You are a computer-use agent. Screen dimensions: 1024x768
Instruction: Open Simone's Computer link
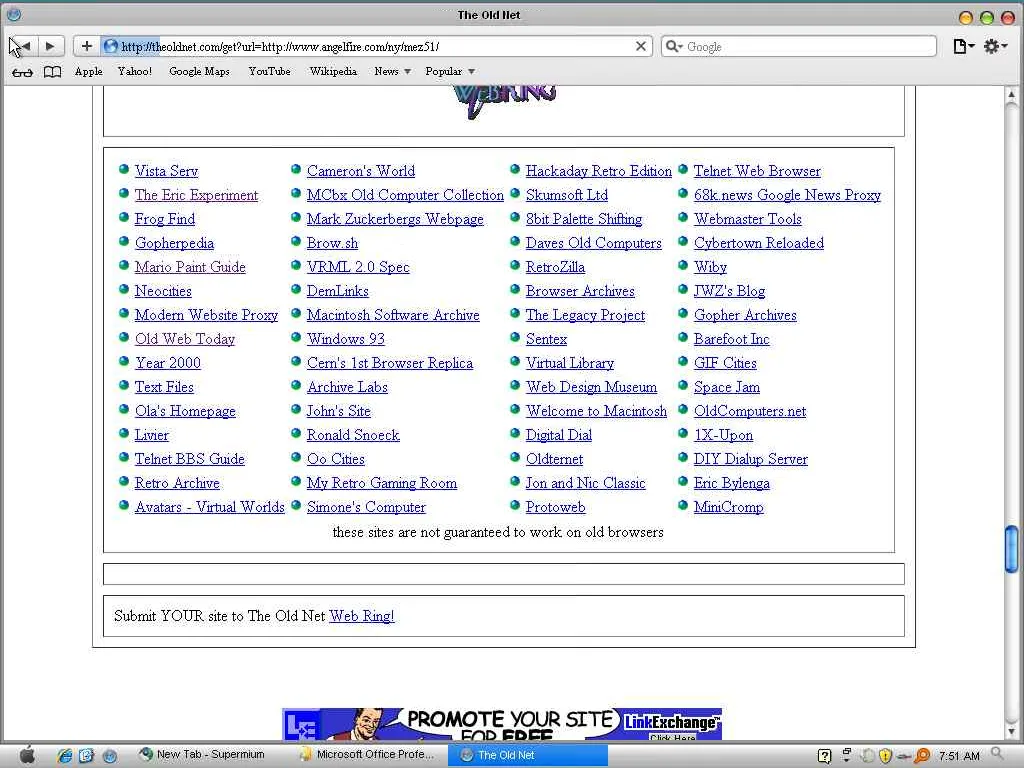point(366,507)
